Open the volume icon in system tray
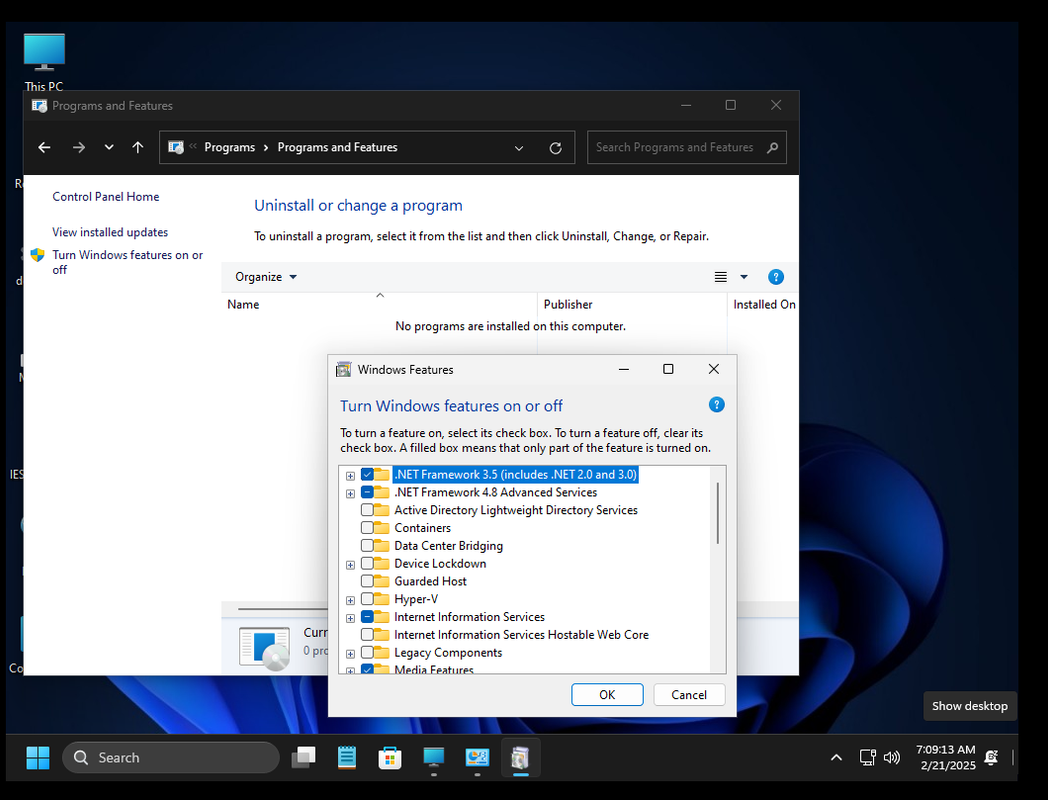The width and height of the screenshot is (1048, 800). click(x=892, y=758)
